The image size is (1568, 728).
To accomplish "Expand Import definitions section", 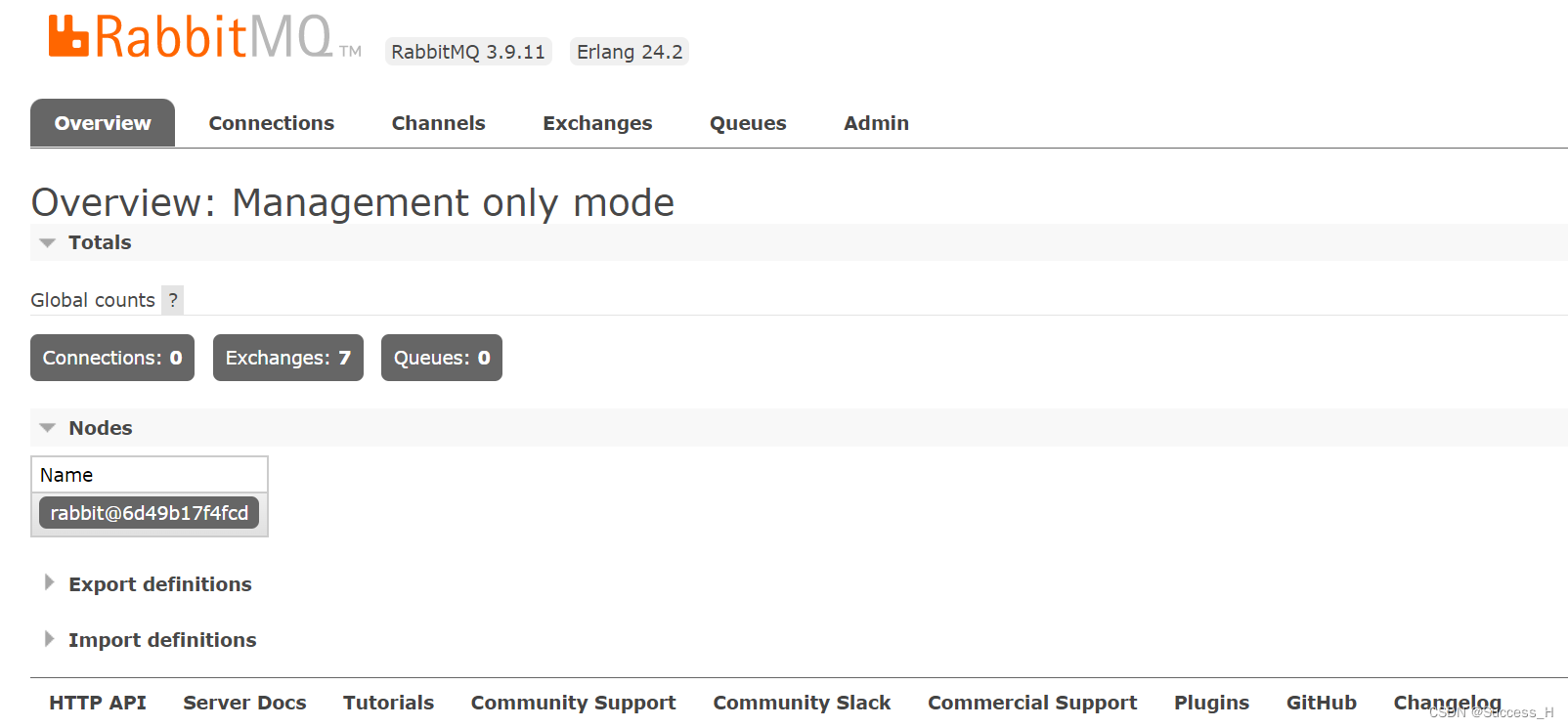I will click(162, 640).
